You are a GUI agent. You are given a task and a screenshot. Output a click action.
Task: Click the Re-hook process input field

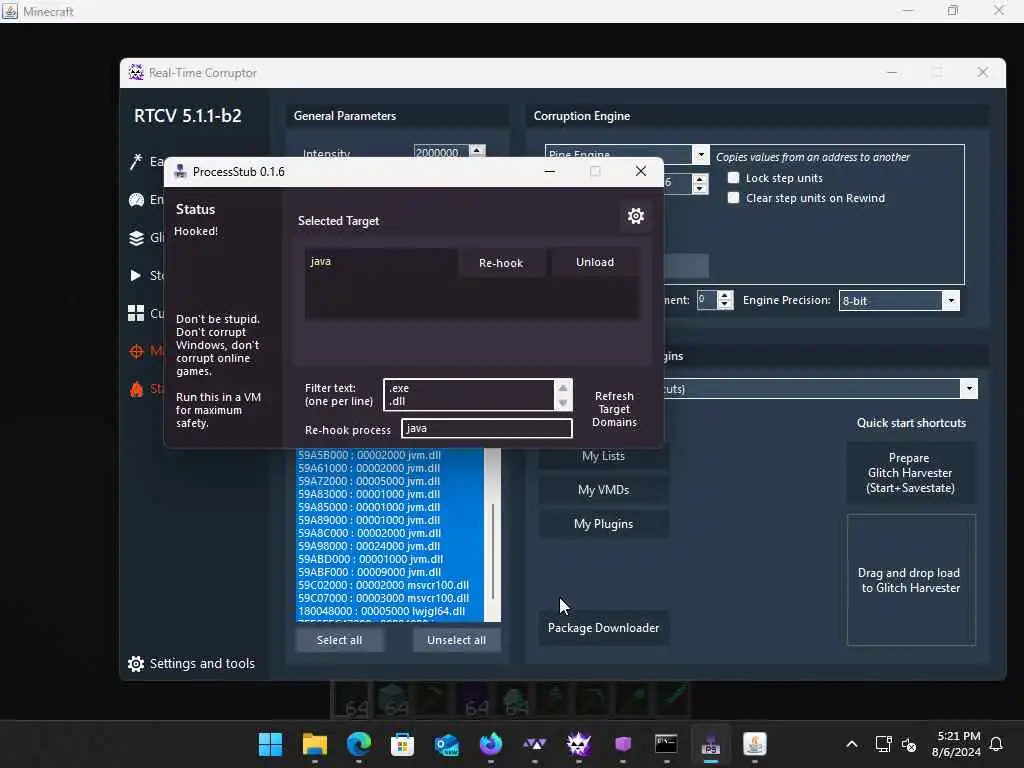(487, 428)
